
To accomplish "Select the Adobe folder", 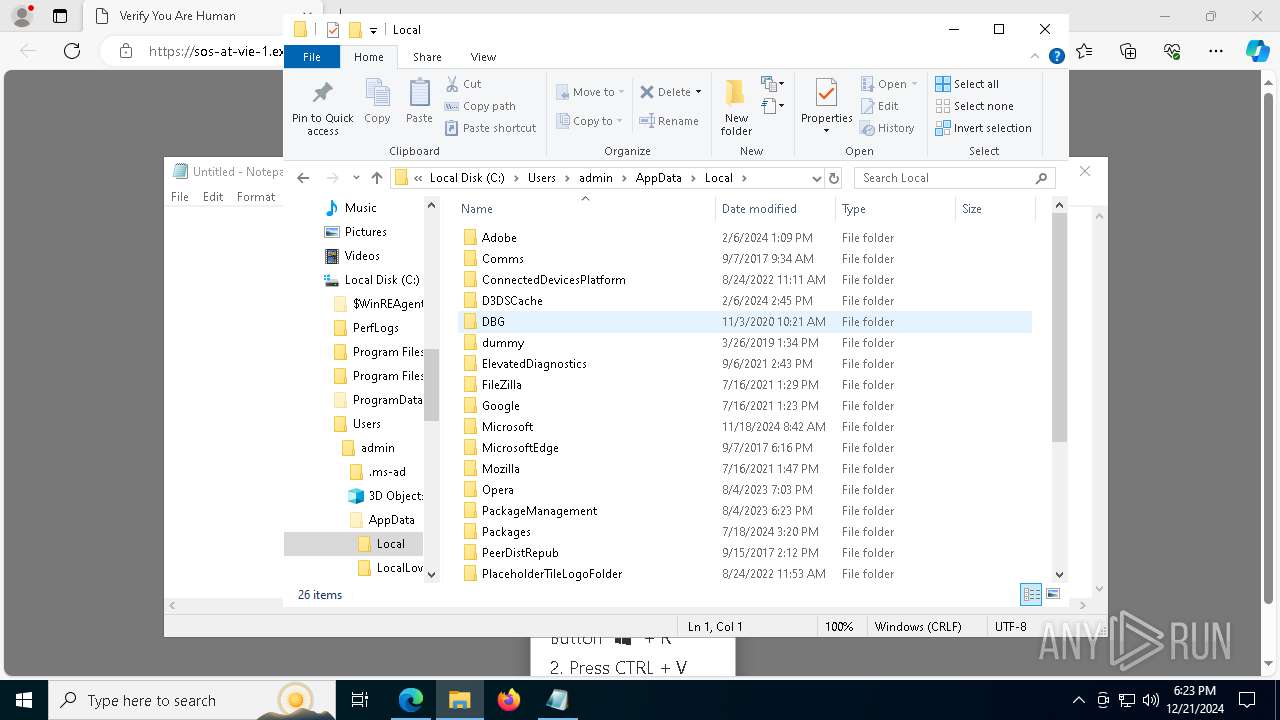I will coord(499,238).
